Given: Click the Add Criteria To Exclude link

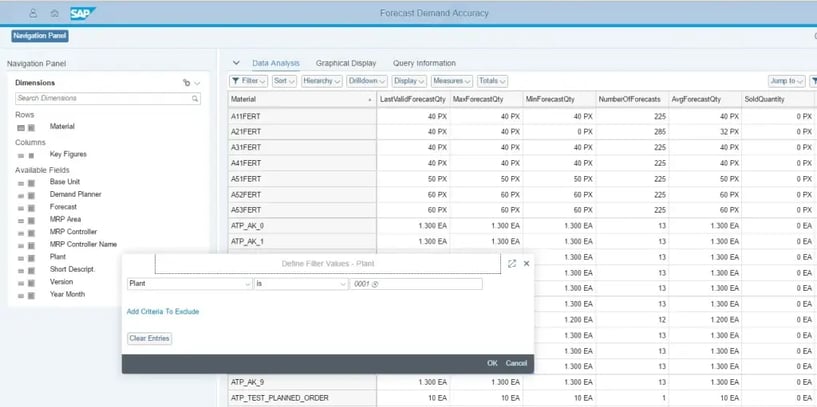Looking at the screenshot, I should (x=163, y=312).
